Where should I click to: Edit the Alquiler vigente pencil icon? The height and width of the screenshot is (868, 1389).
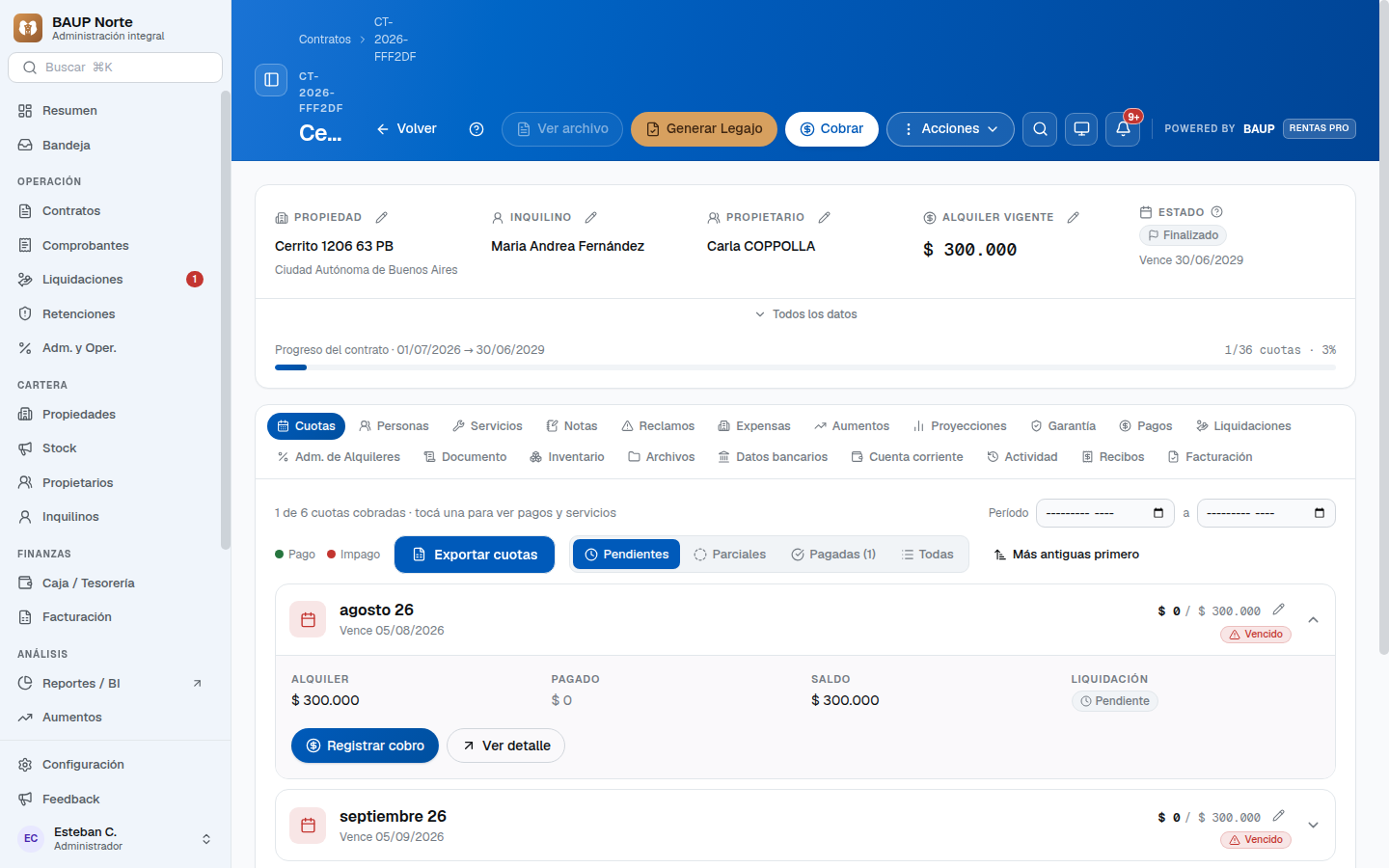point(1073,218)
